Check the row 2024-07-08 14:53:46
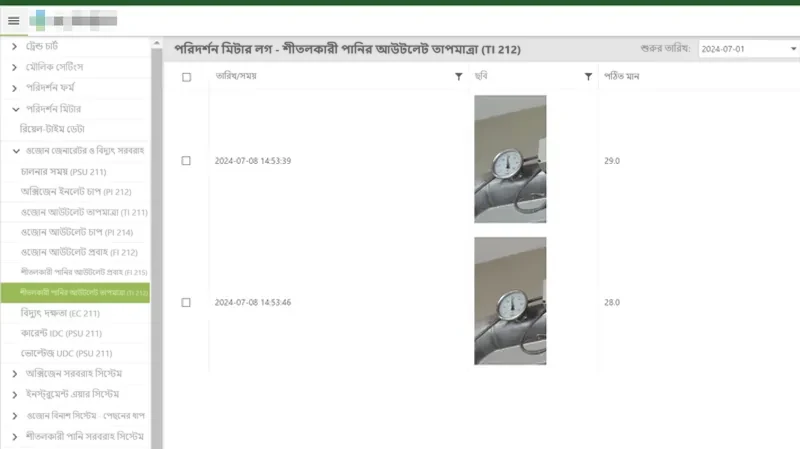 (186, 303)
